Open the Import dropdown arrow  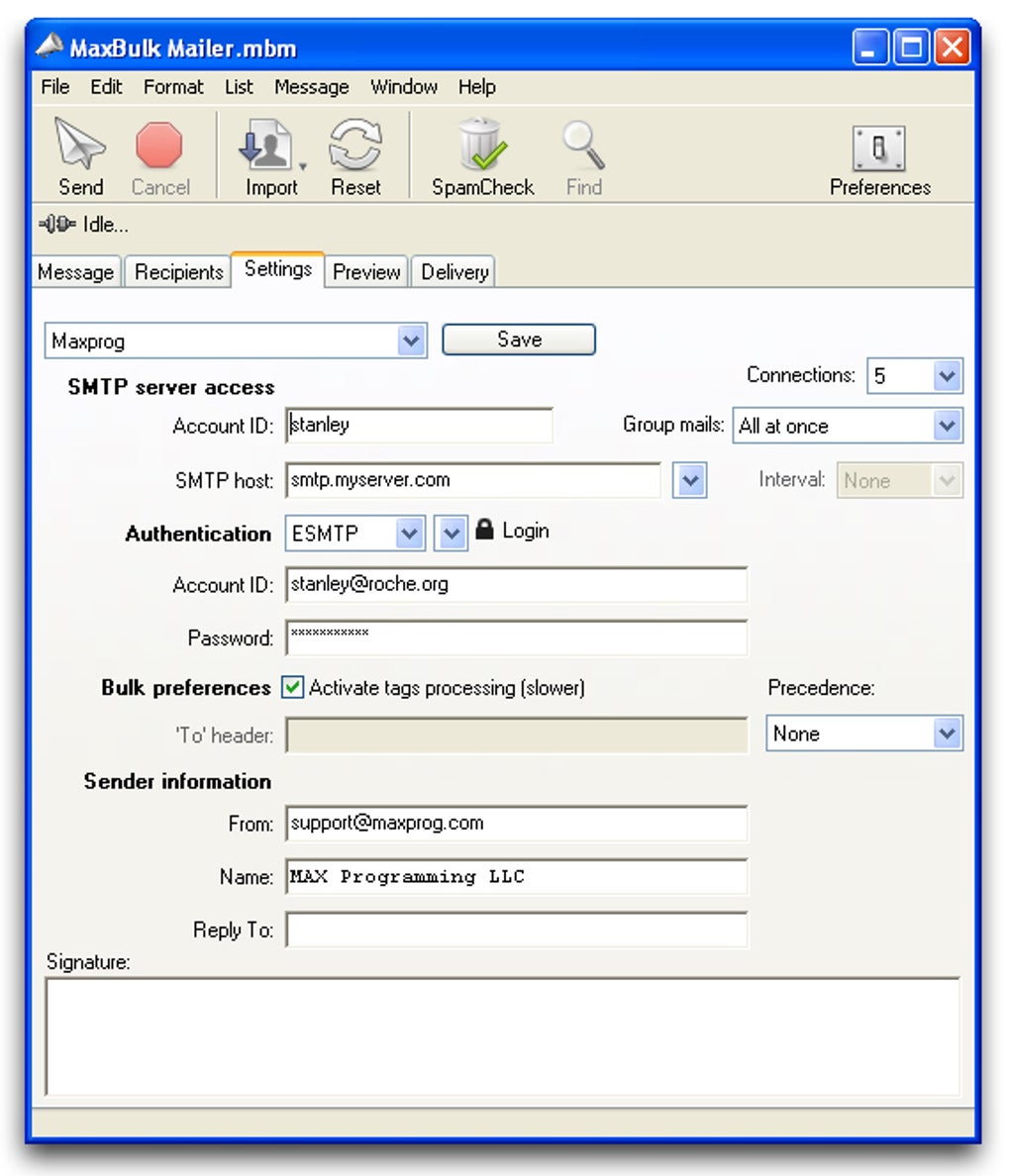click(302, 165)
